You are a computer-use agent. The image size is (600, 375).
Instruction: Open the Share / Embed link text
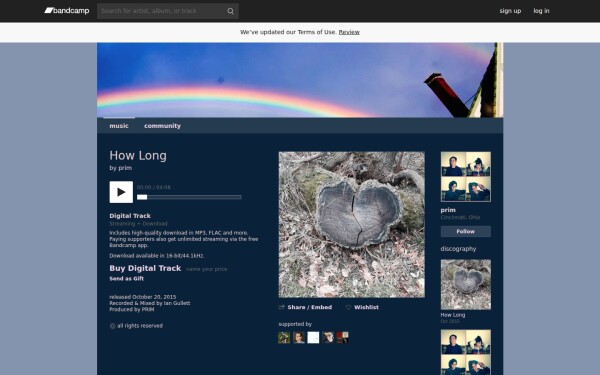[x=310, y=307]
